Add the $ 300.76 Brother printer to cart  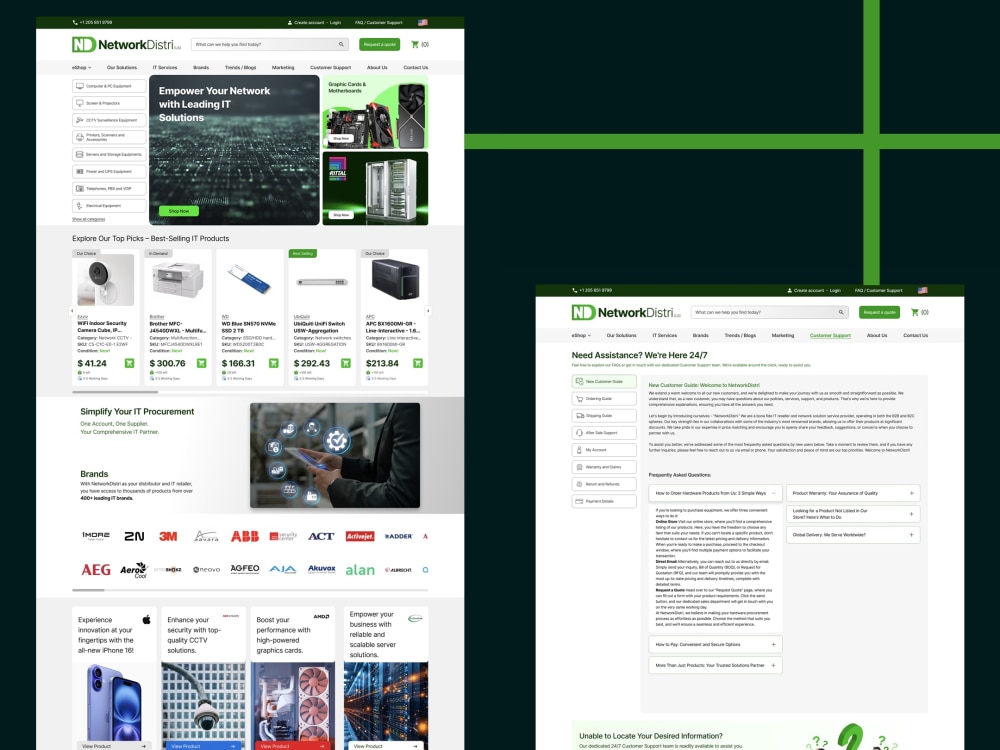point(202,363)
